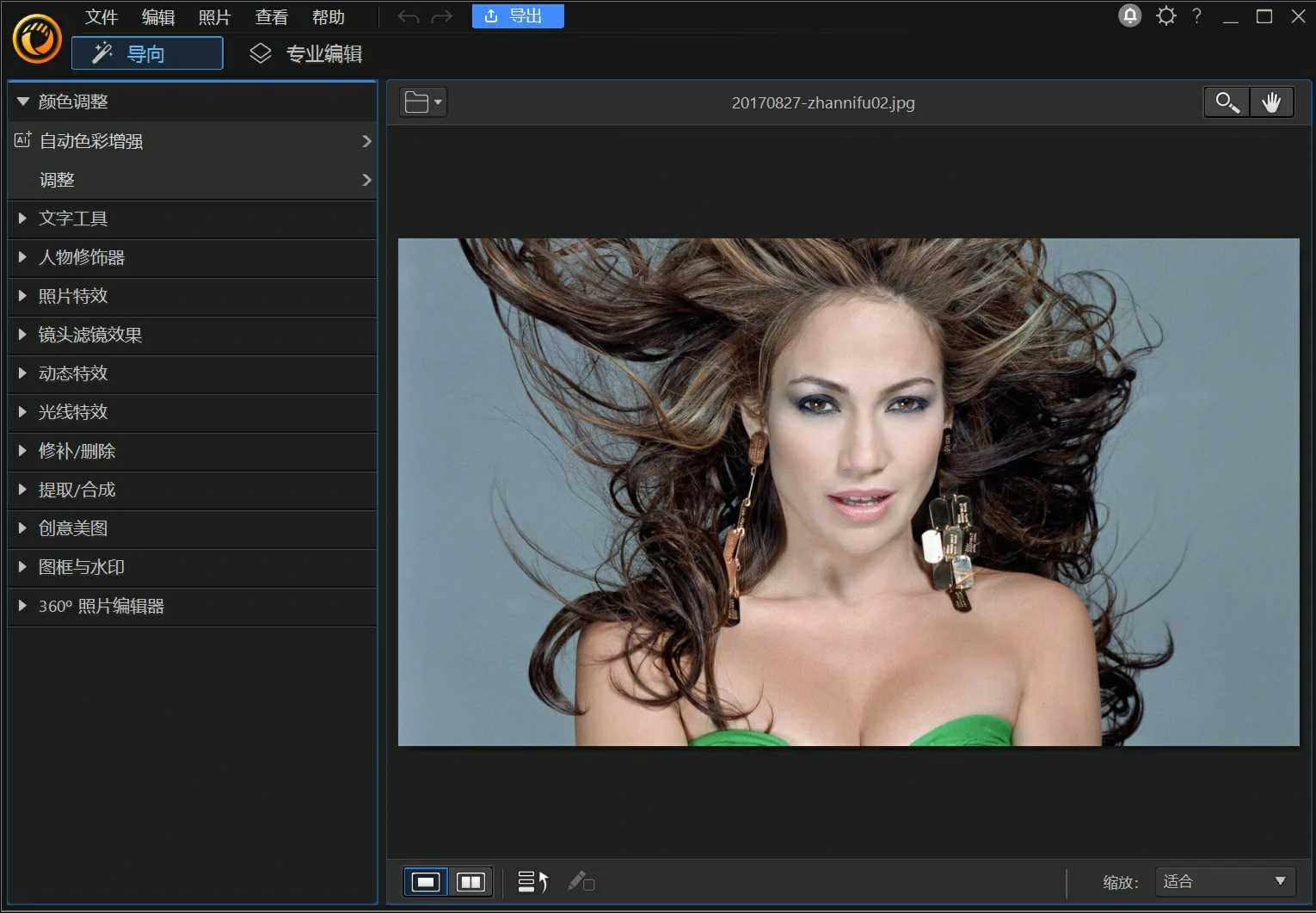The width and height of the screenshot is (1316, 913).
Task: Select the hand pan tool
Action: [1271, 102]
